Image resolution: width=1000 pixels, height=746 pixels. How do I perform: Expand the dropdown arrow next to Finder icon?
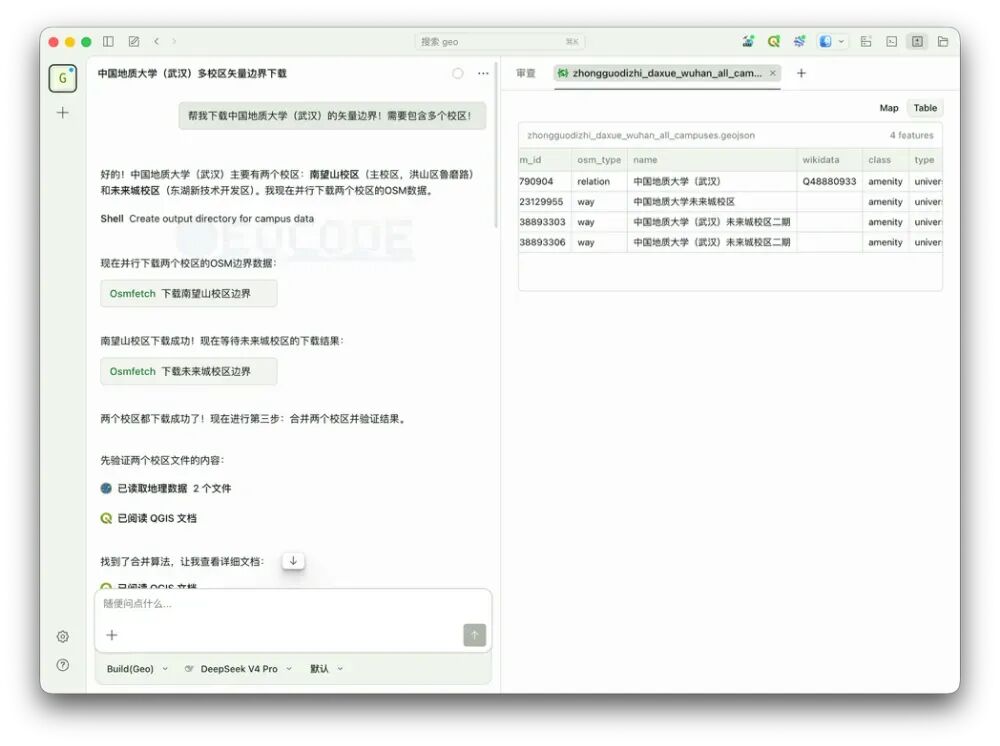[x=841, y=41]
